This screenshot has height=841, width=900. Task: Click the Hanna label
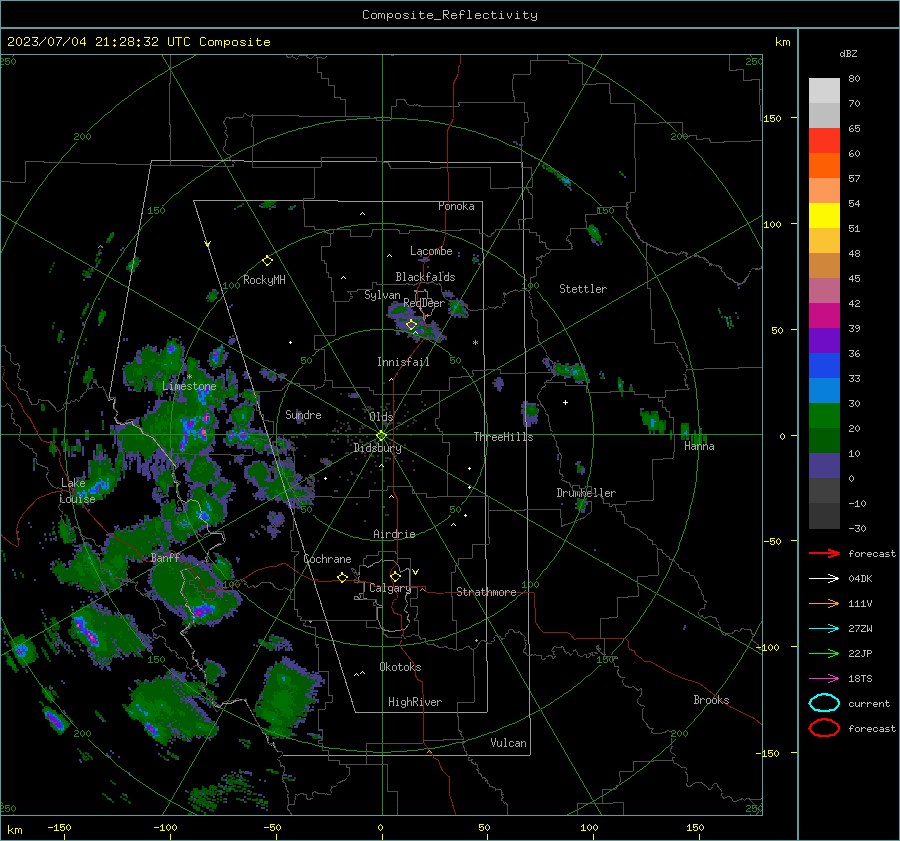coord(699,446)
